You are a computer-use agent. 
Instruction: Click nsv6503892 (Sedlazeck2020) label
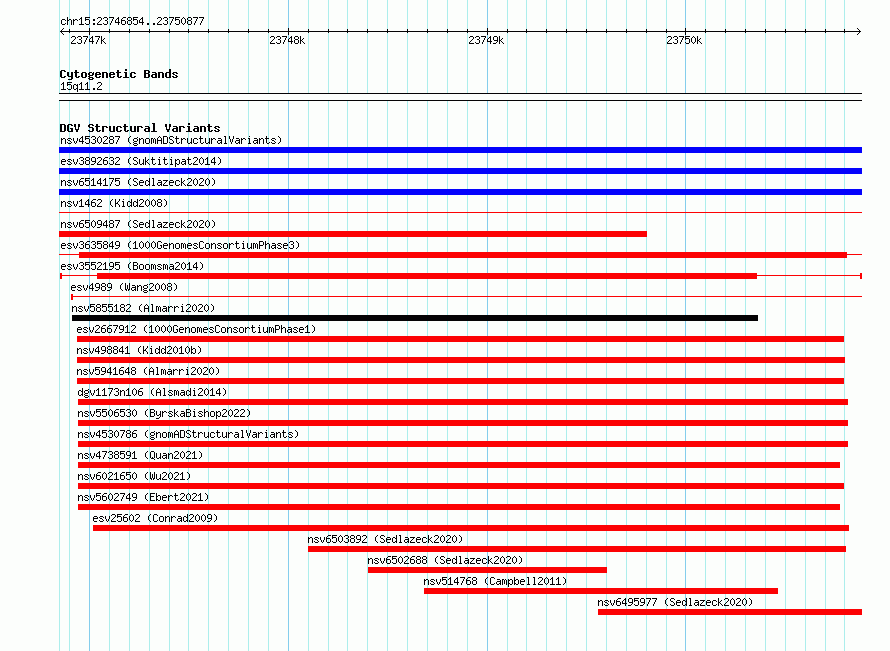(385, 539)
